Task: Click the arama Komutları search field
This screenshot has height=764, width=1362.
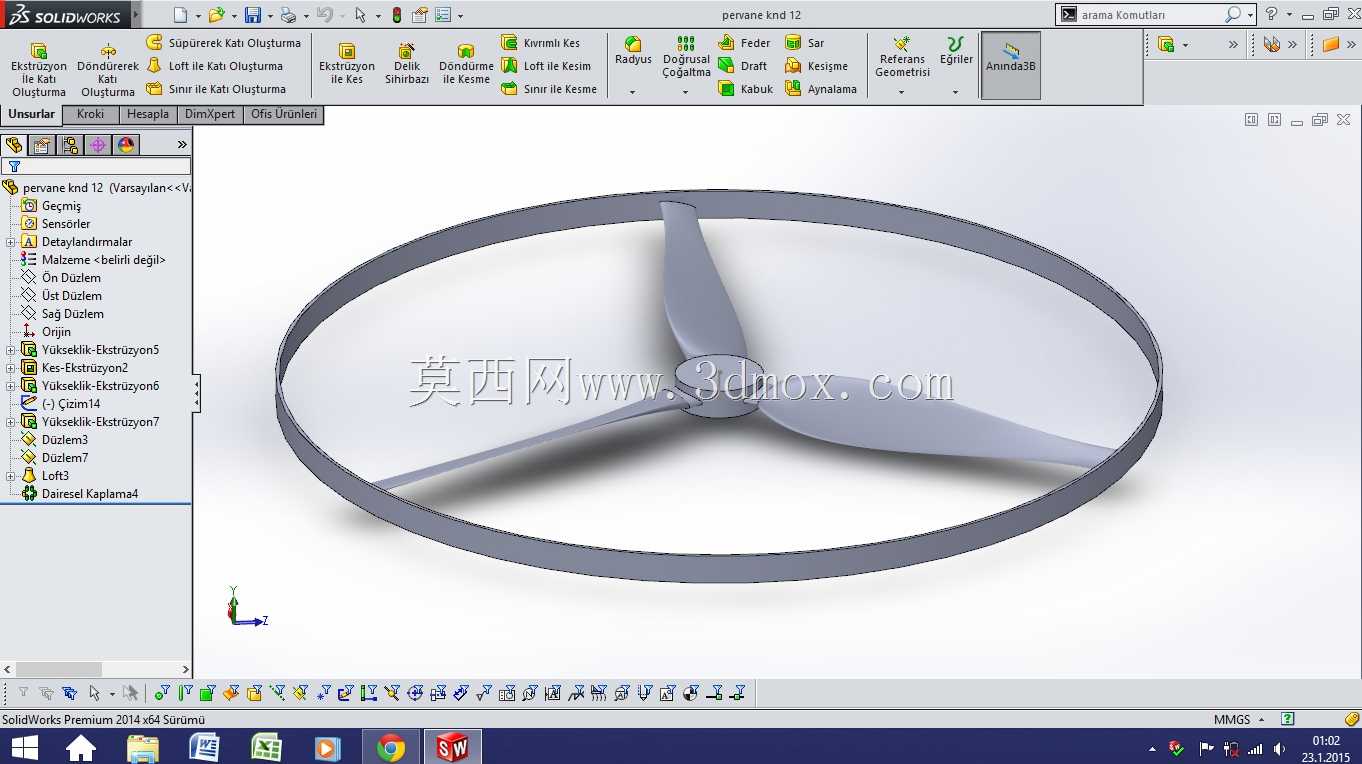Action: click(1150, 15)
